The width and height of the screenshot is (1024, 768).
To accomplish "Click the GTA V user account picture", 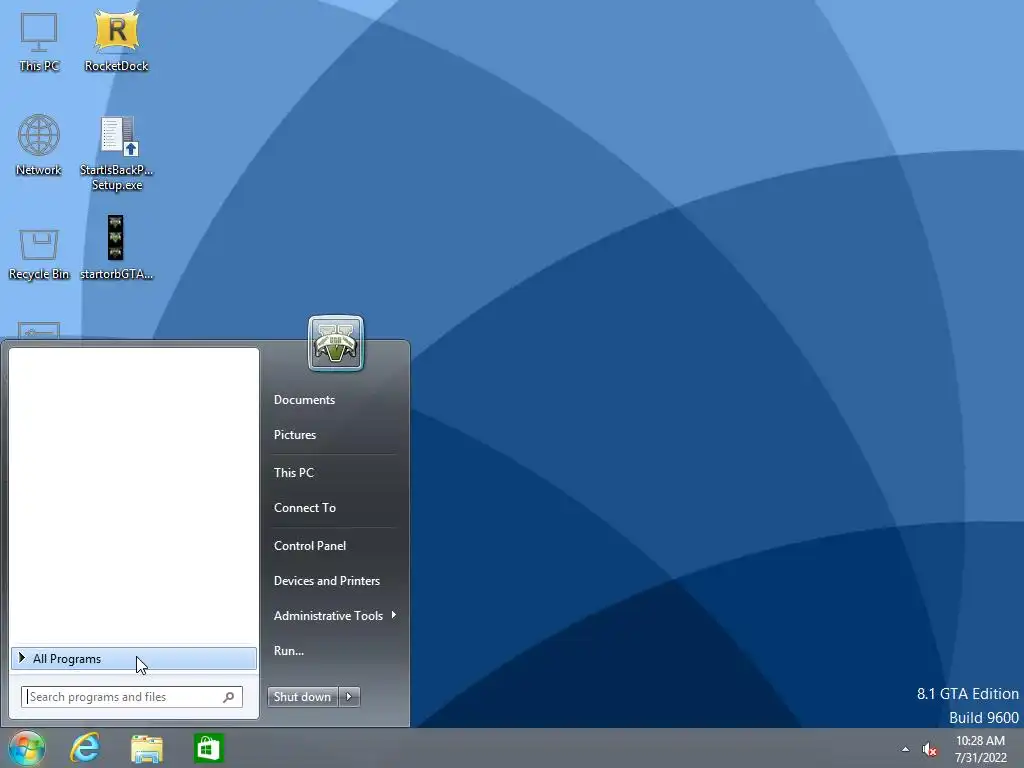I will pyautogui.click(x=336, y=344).
